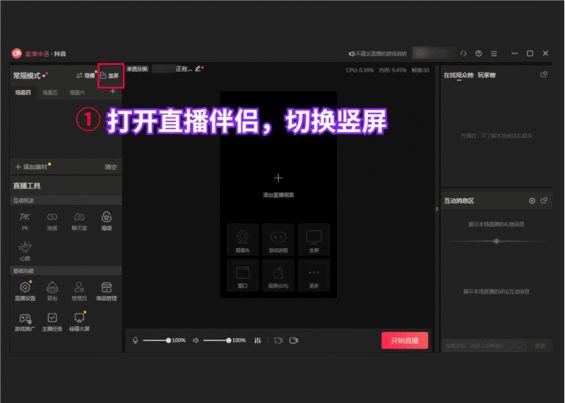Add a fullscreen monitor capture source
The image size is (565, 403).
(x=314, y=240)
